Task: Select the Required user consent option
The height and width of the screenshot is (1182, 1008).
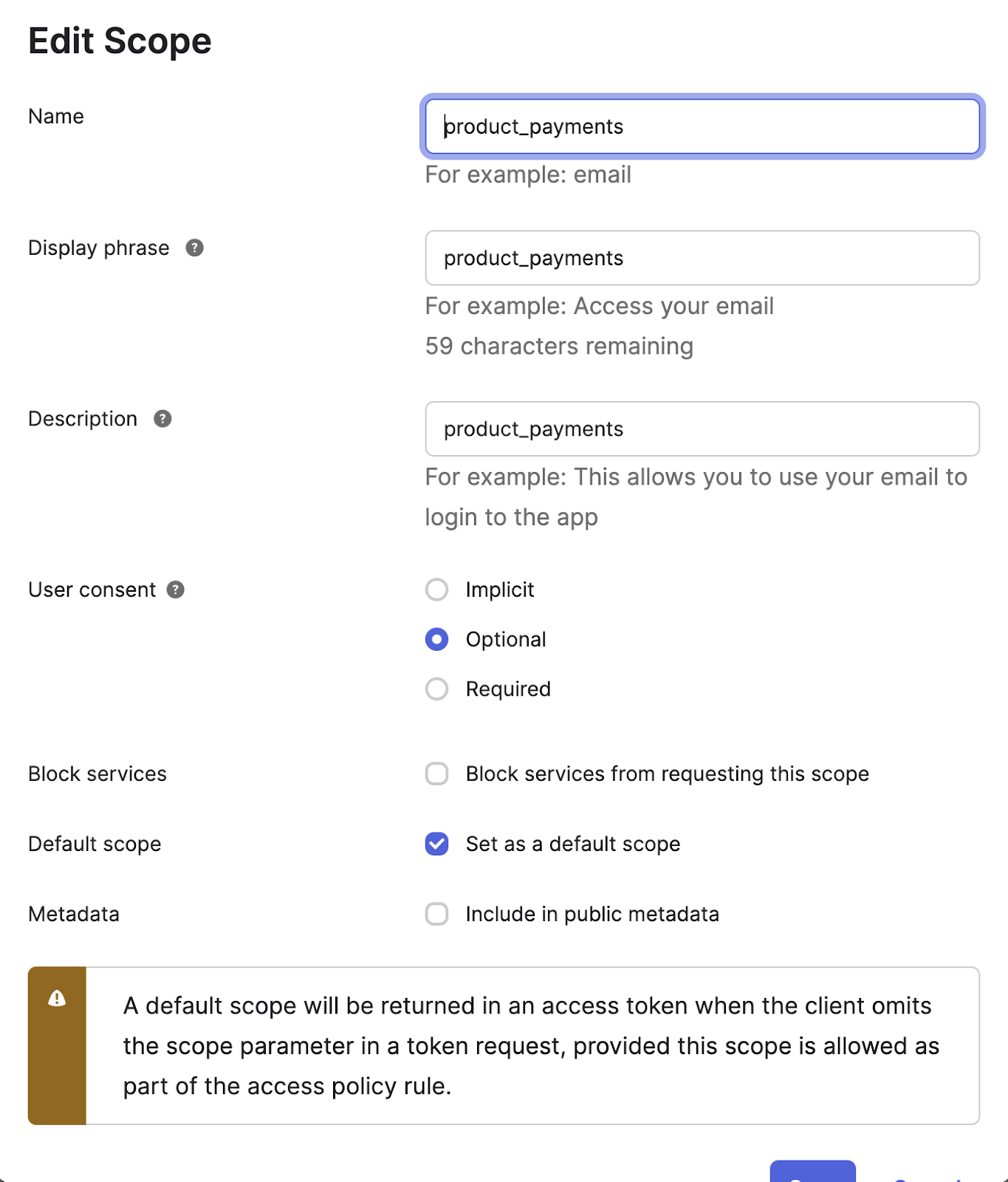Action: pyautogui.click(x=436, y=689)
